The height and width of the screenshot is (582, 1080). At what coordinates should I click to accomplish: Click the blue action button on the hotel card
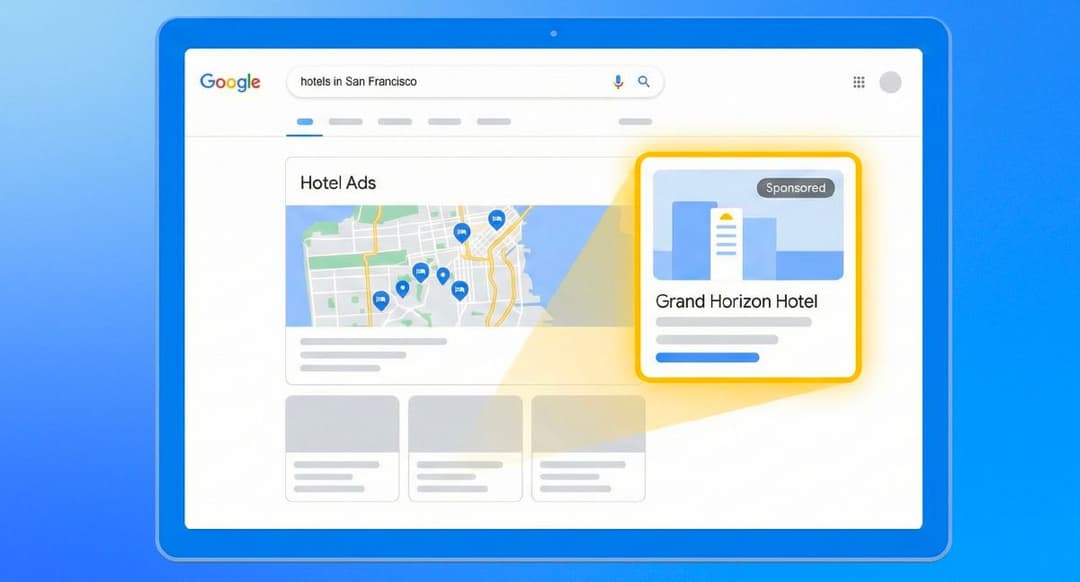click(707, 357)
